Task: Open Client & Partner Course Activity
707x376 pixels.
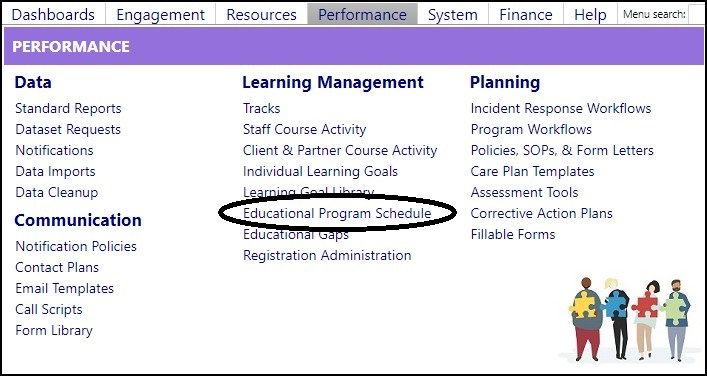Action: (340, 150)
